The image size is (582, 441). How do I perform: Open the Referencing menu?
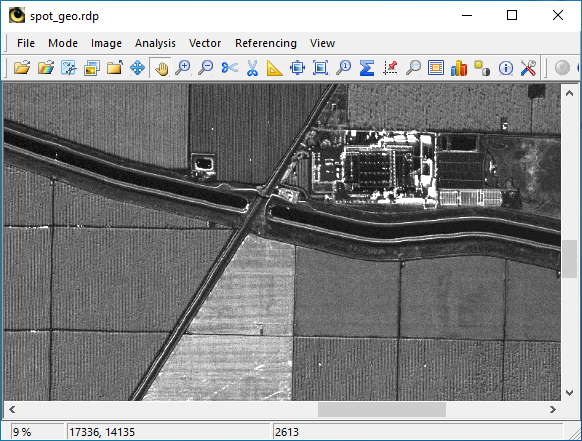[266, 43]
